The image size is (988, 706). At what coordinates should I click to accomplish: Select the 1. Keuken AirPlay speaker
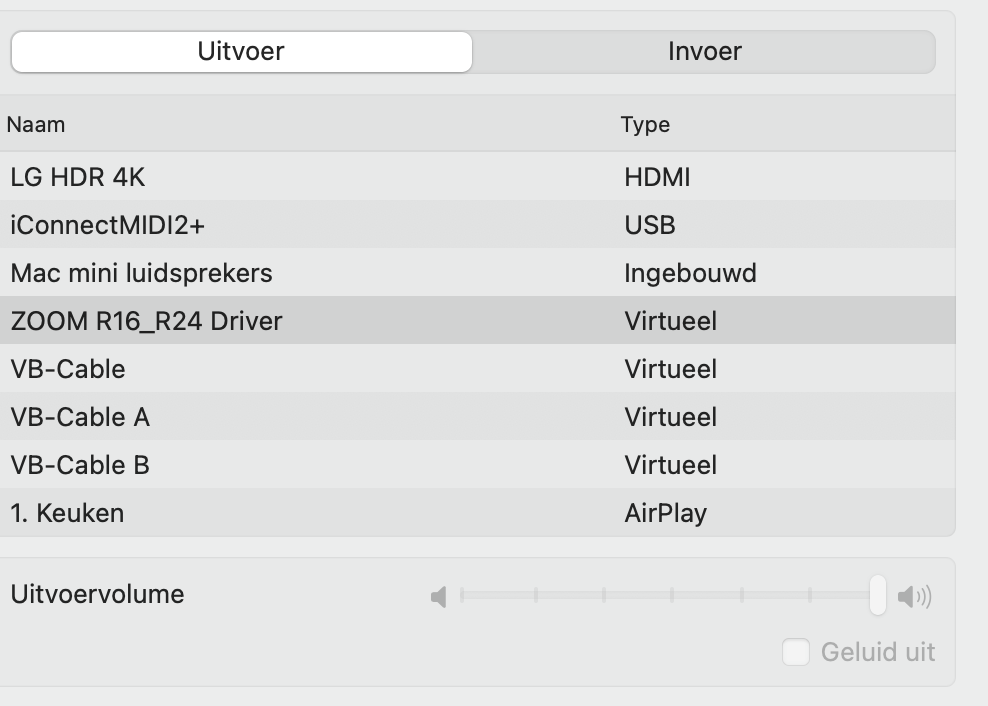67,513
